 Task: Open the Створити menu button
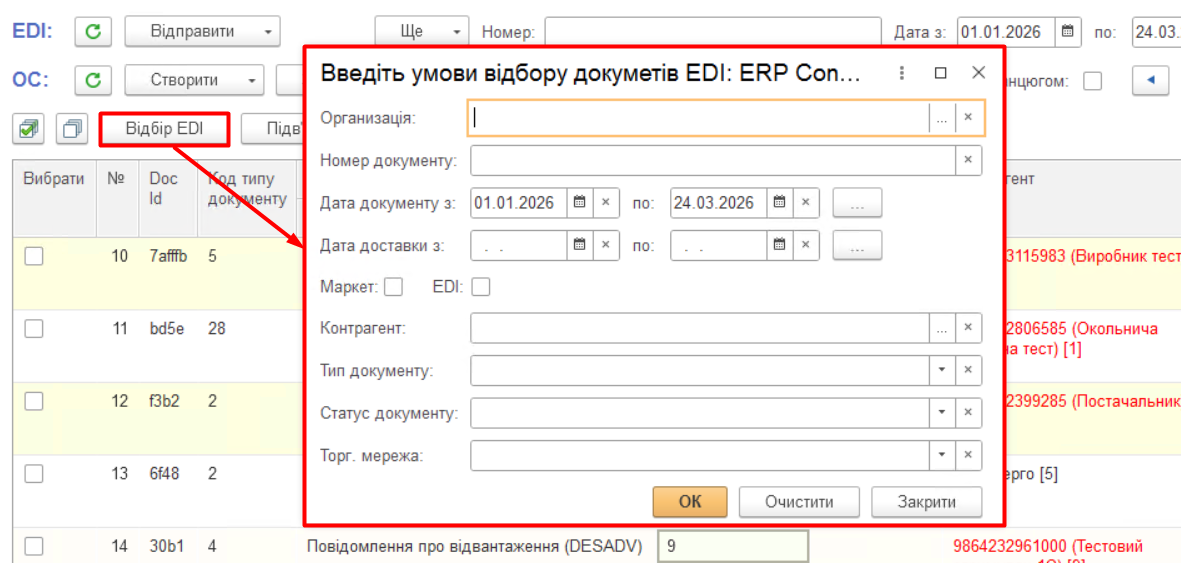point(193,80)
